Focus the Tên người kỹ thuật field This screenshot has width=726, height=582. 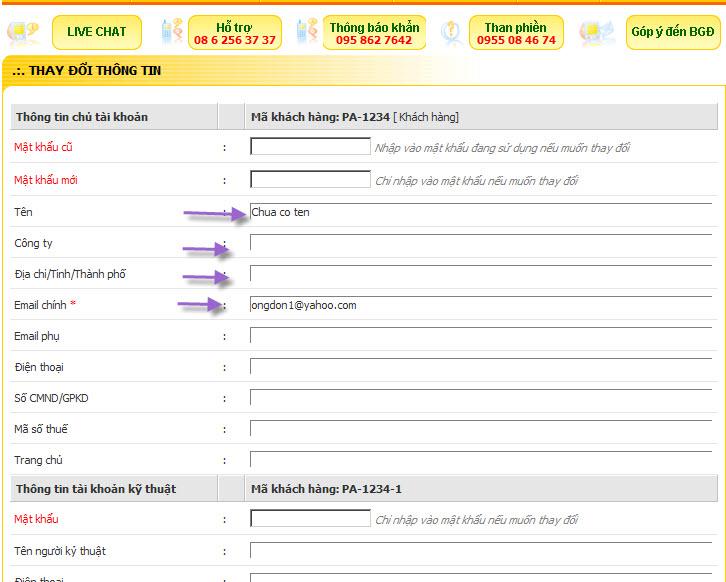tap(480, 551)
